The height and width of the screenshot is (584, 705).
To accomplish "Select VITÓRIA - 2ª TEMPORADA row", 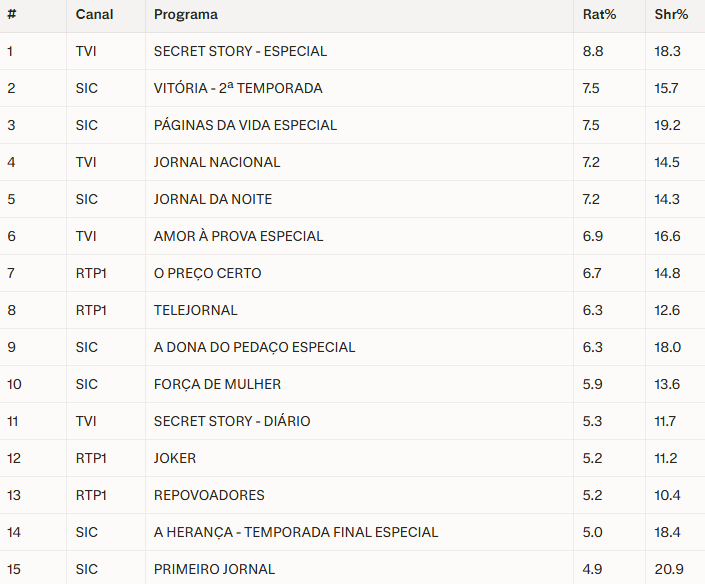I will click(238, 88).
